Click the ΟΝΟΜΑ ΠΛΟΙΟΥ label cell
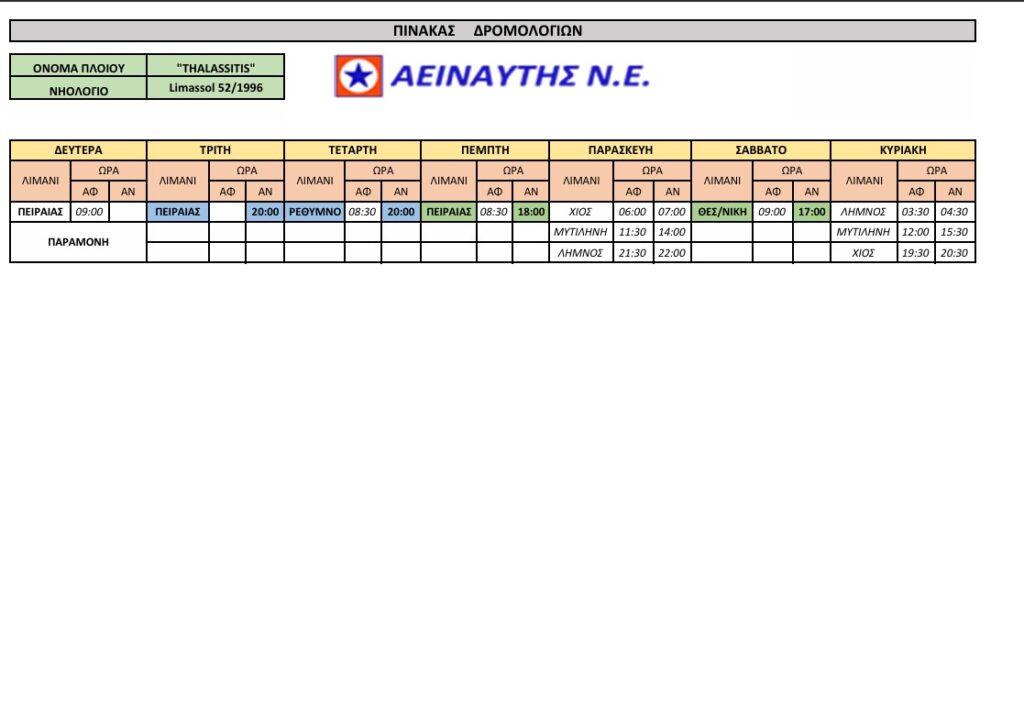The image size is (1024, 728). (78, 67)
